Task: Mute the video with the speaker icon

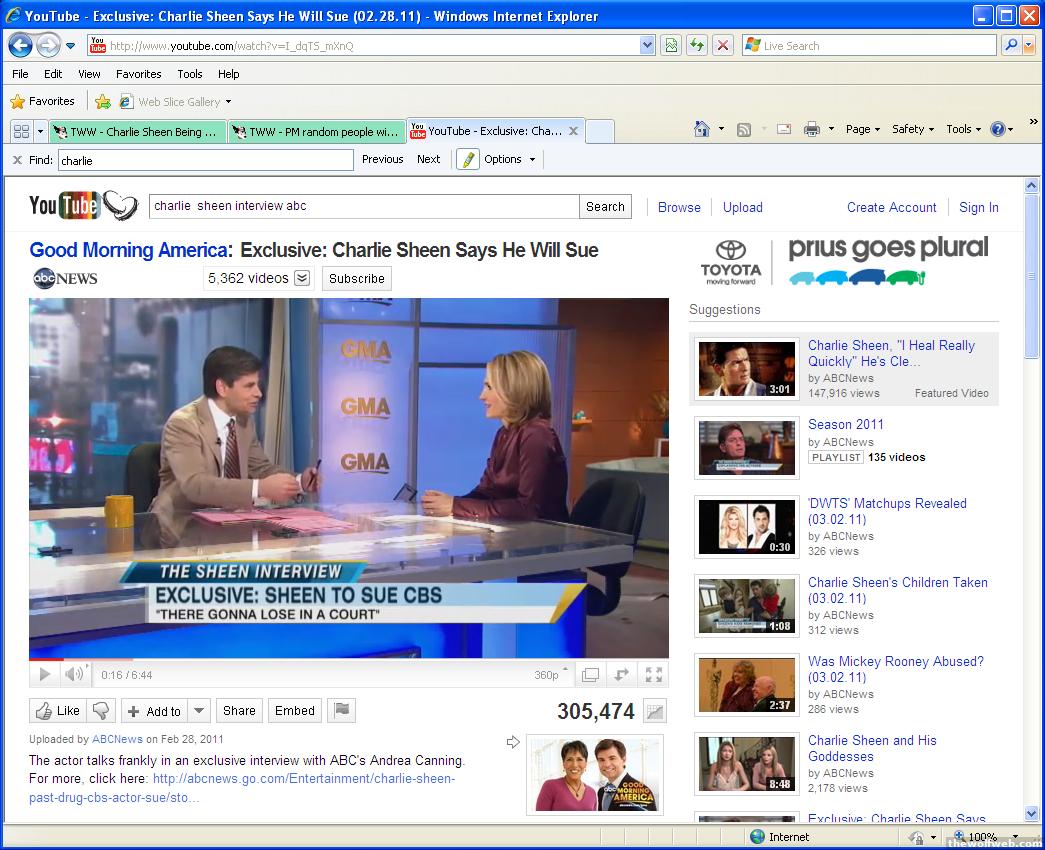Action: (73, 674)
